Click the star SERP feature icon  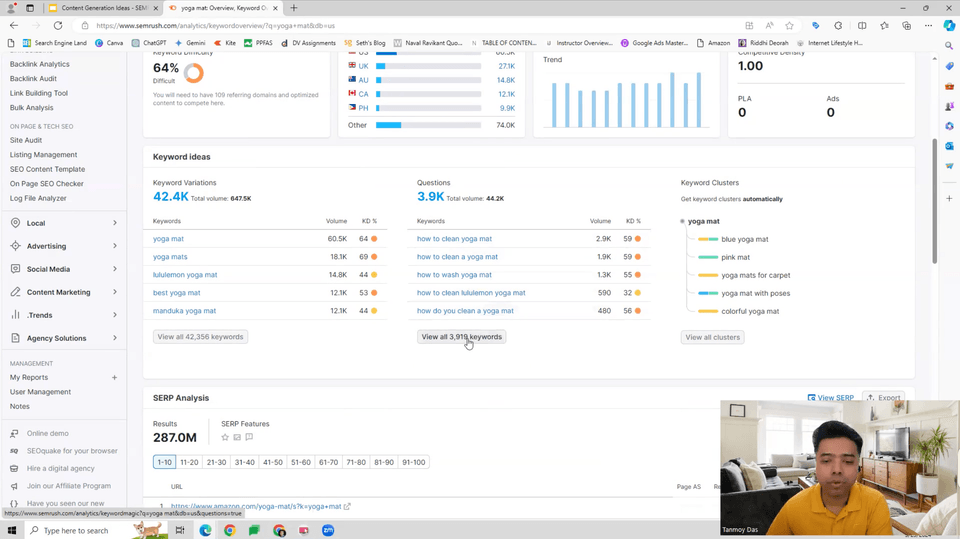pyautogui.click(x=225, y=437)
